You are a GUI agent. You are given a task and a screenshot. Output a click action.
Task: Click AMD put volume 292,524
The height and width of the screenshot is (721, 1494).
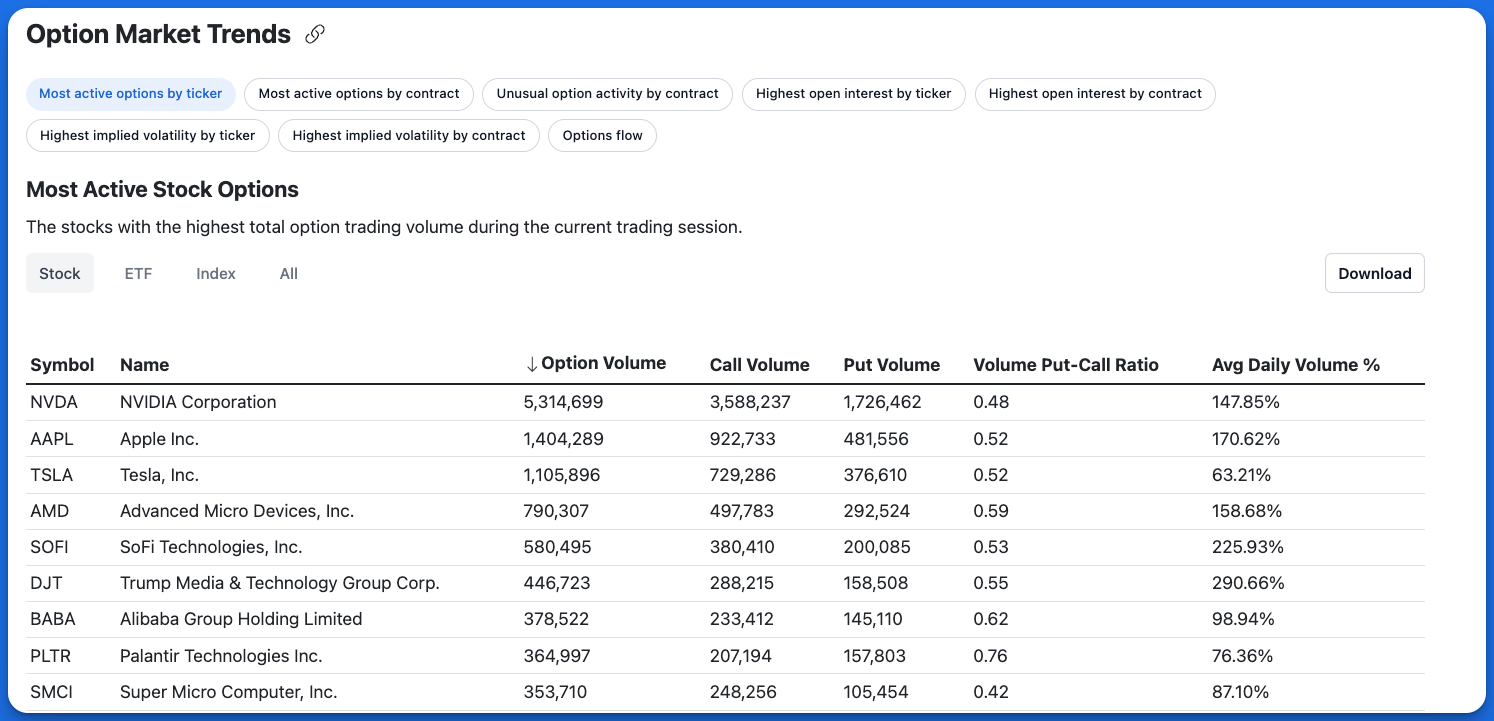click(x=877, y=511)
